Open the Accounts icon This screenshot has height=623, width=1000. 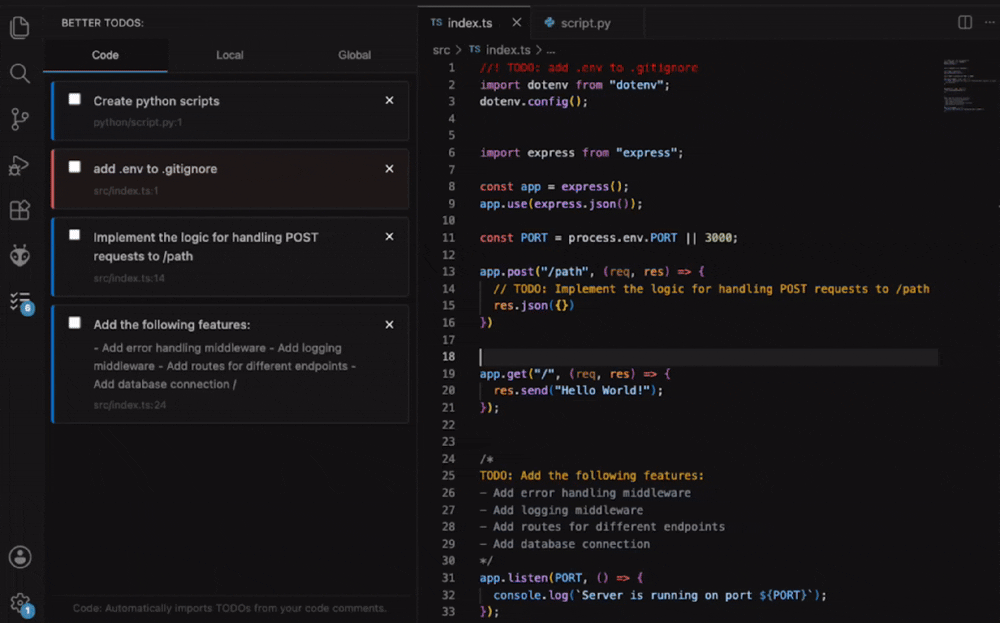(20, 557)
